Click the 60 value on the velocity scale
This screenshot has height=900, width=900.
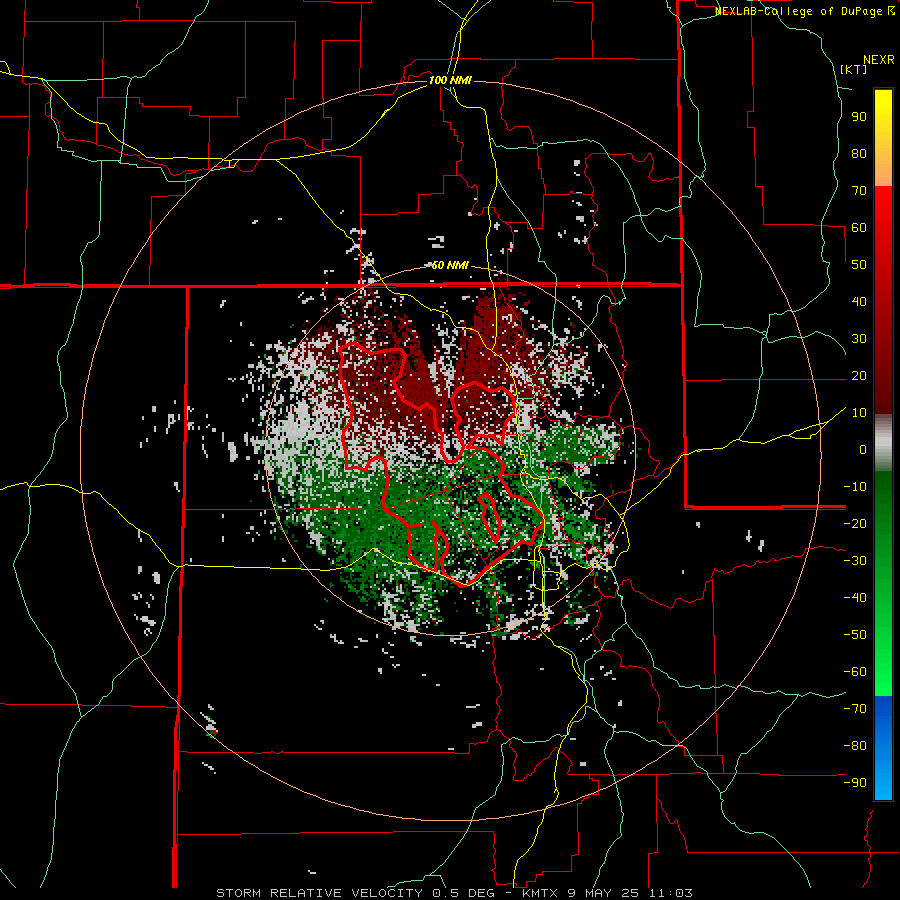pyautogui.click(x=859, y=227)
